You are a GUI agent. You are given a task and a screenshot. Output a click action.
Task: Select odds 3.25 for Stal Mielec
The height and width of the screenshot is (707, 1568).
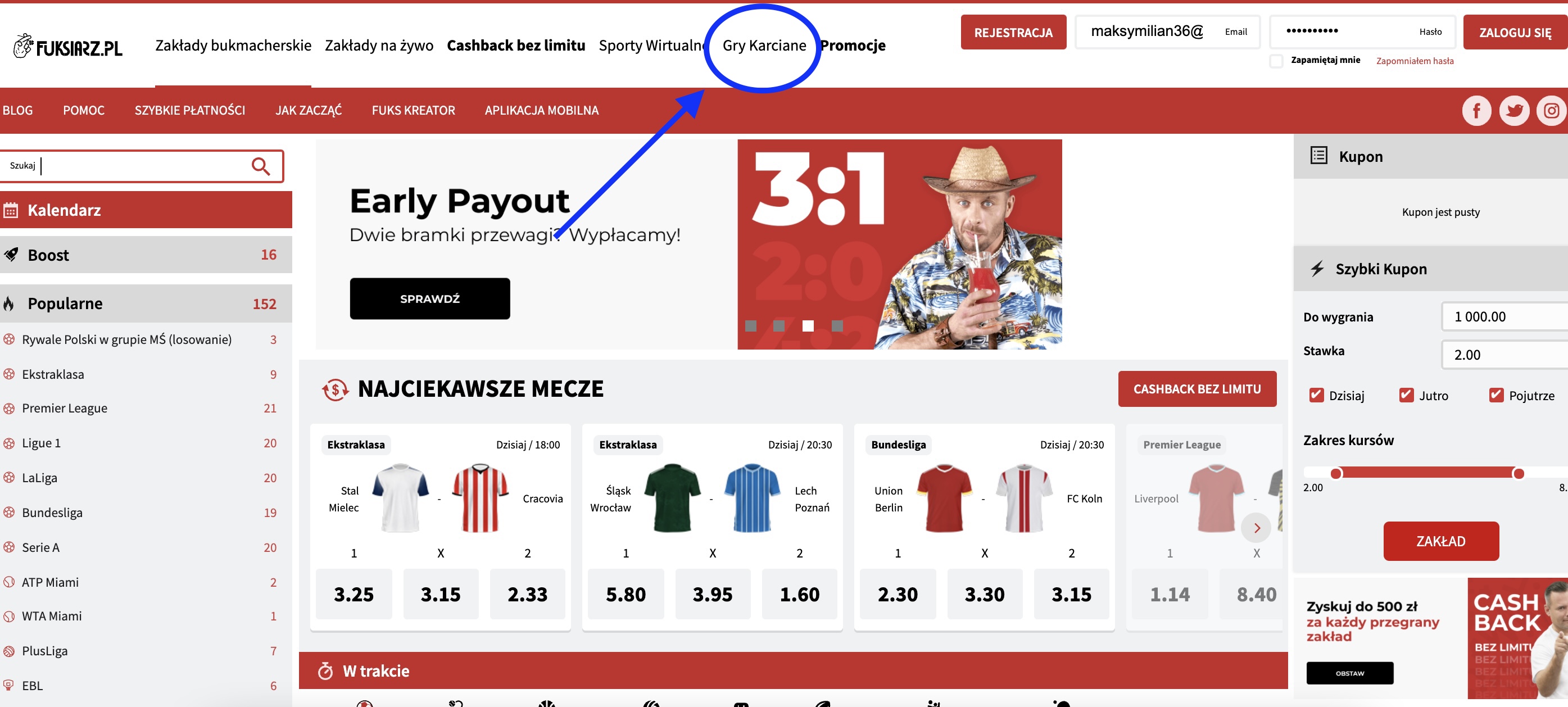[x=354, y=594]
